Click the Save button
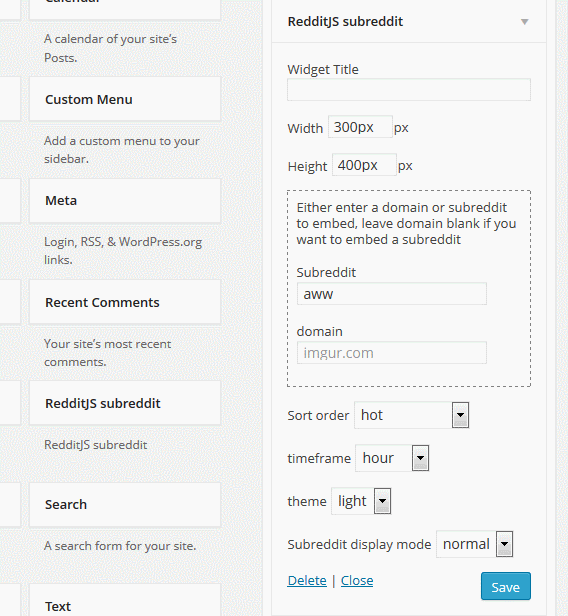The image size is (568, 616). [506, 586]
